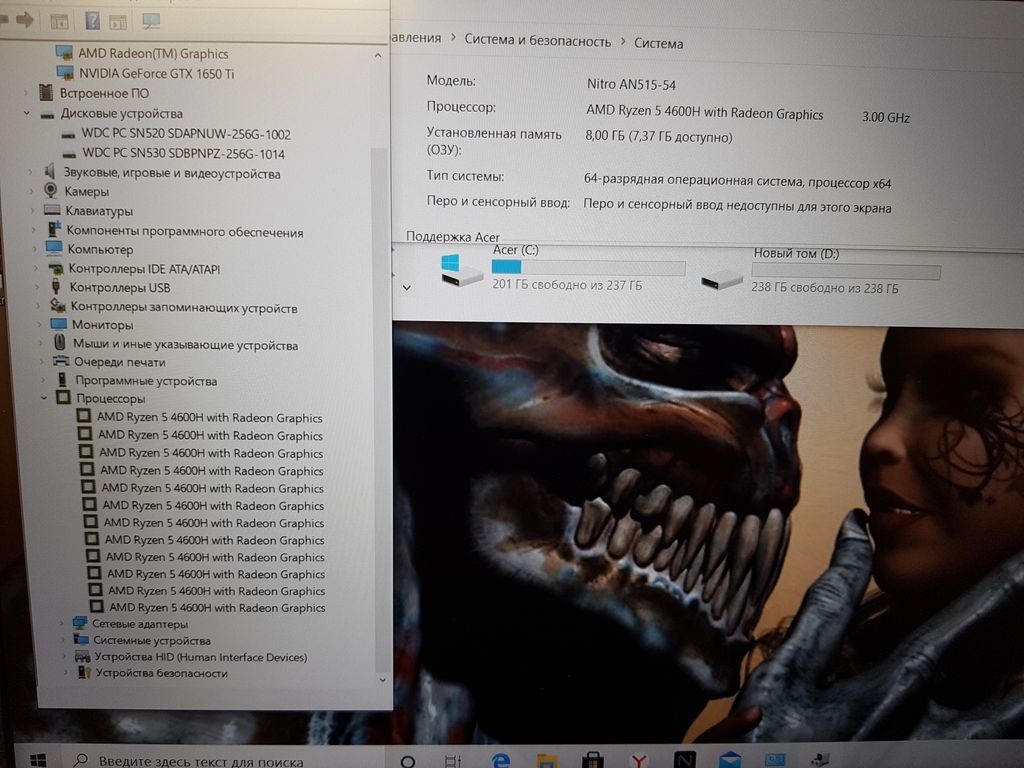Click the icon beside Устройства HID (Human Interface Devices)

click(82, 656)
